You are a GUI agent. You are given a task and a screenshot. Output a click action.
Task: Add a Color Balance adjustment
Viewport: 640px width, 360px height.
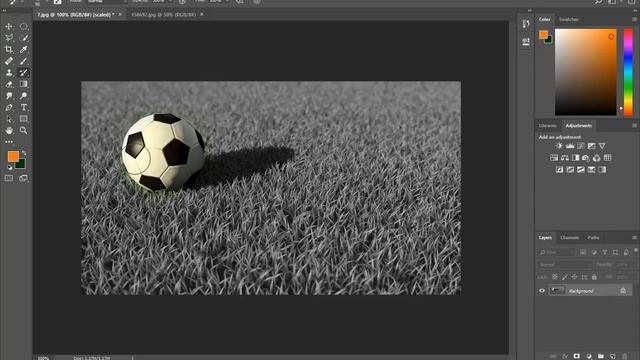[564, 158]
